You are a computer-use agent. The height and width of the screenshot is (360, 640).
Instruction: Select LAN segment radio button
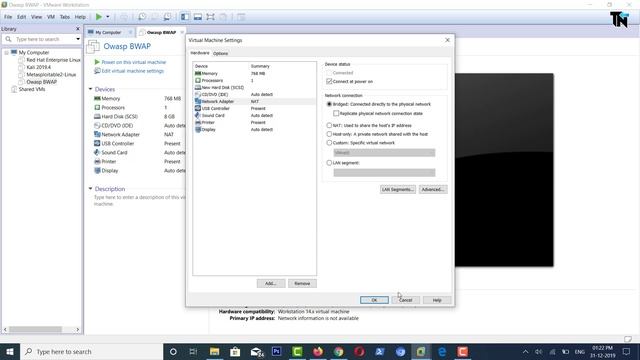pos(329,162)
